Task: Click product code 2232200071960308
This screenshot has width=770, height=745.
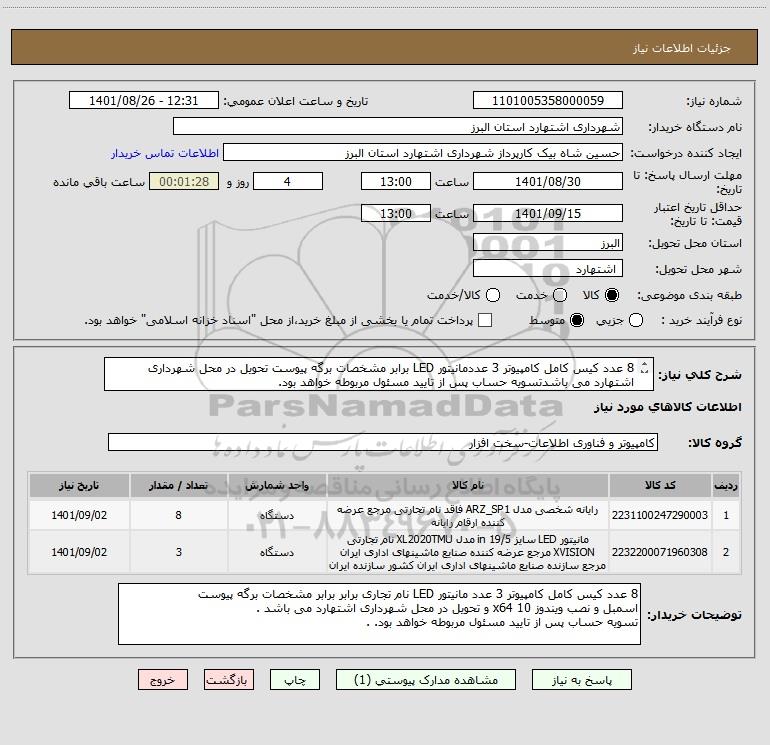Action: [660, 552]
